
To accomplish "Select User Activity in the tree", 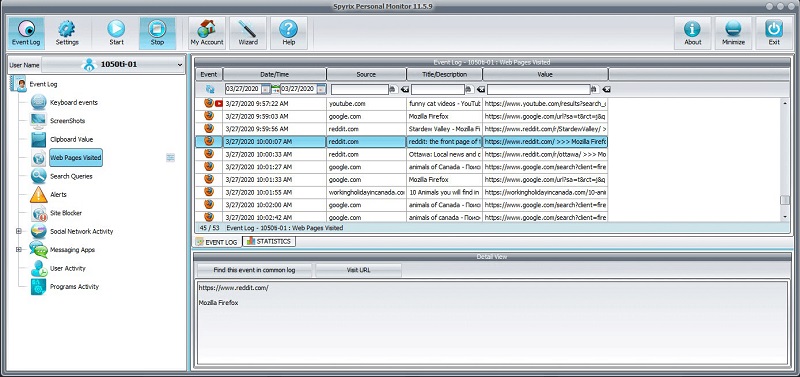I will (x=67, y=268).
